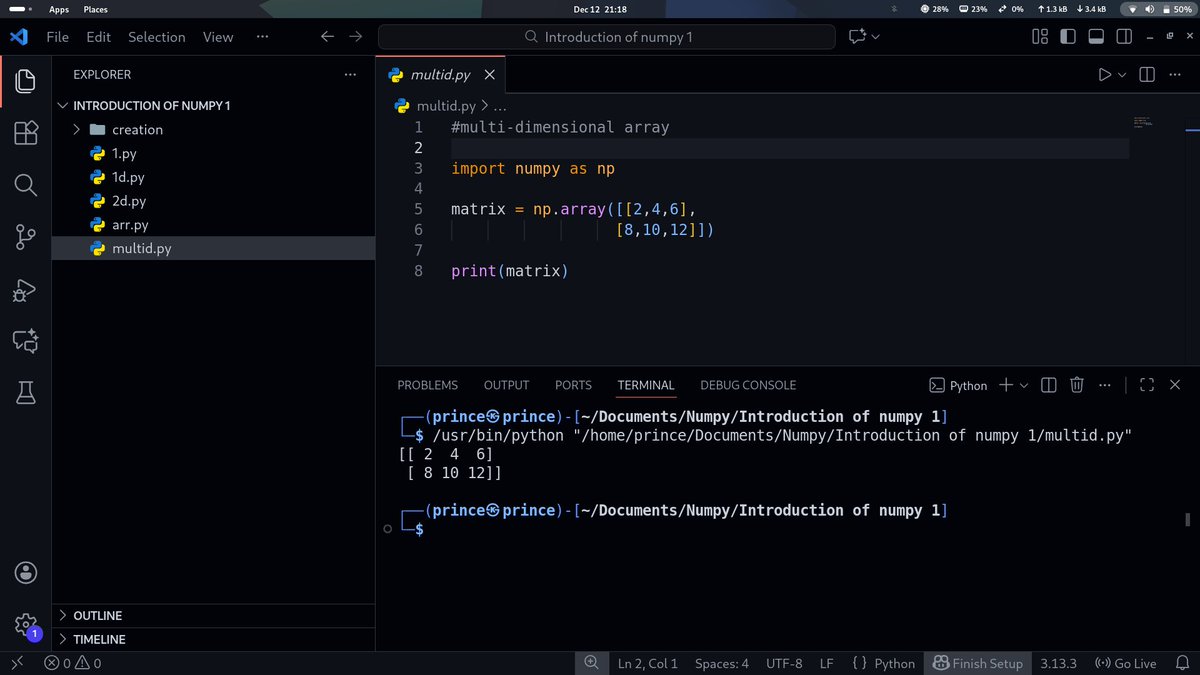Open the Edit menu
1200x675 pixels.
(99, 37)
